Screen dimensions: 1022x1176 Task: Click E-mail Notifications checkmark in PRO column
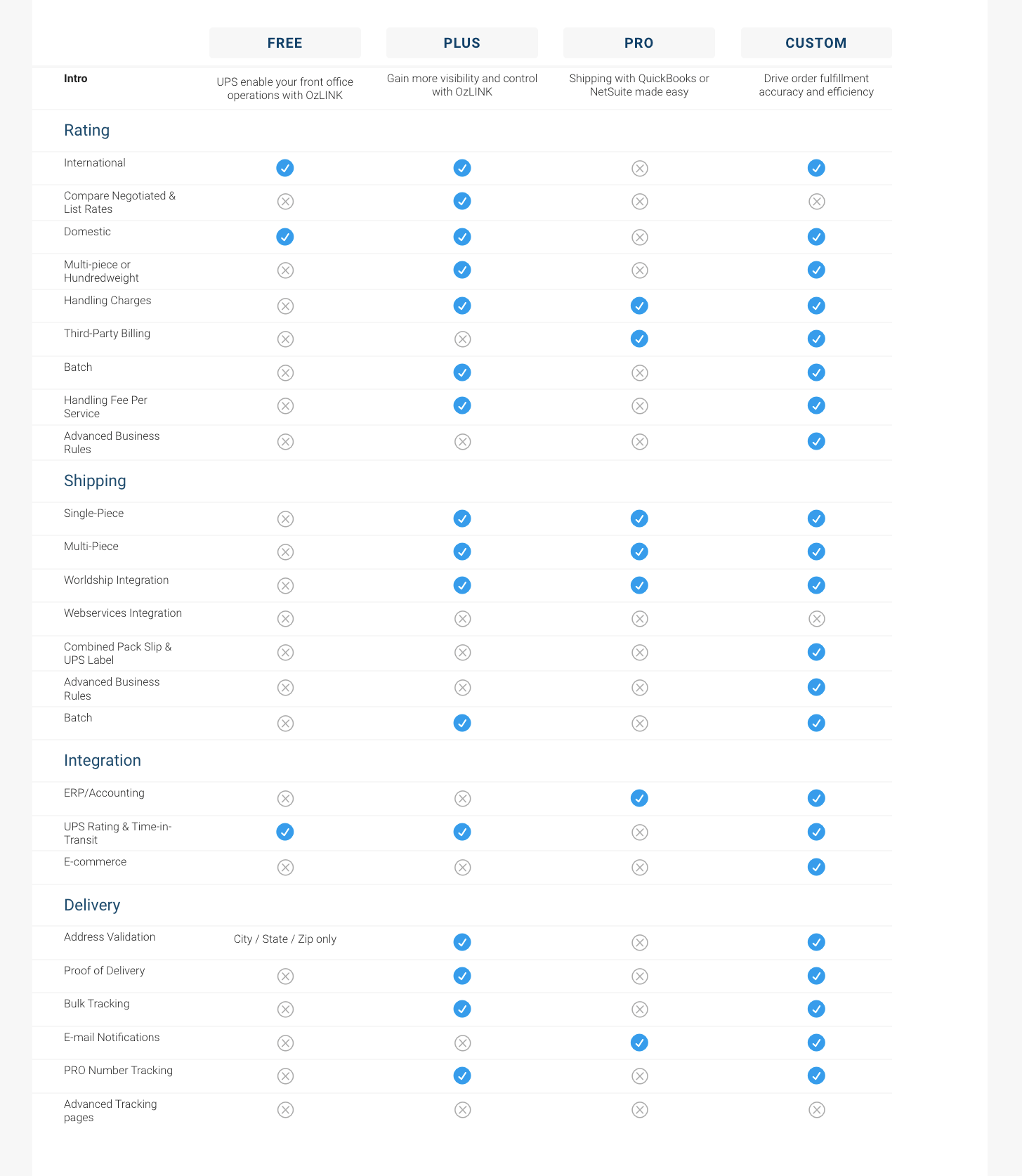click(x=639, y=1043)
